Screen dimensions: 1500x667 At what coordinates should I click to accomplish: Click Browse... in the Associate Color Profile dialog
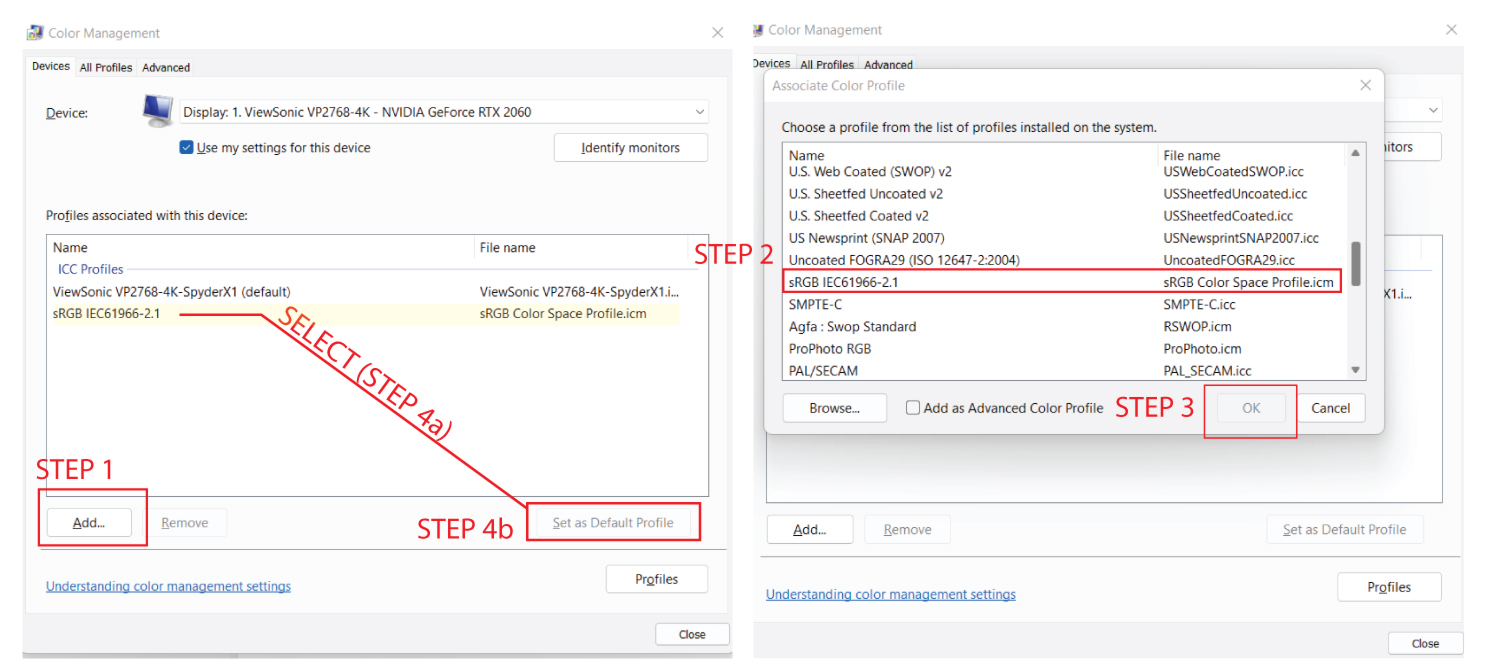(835, 407)
